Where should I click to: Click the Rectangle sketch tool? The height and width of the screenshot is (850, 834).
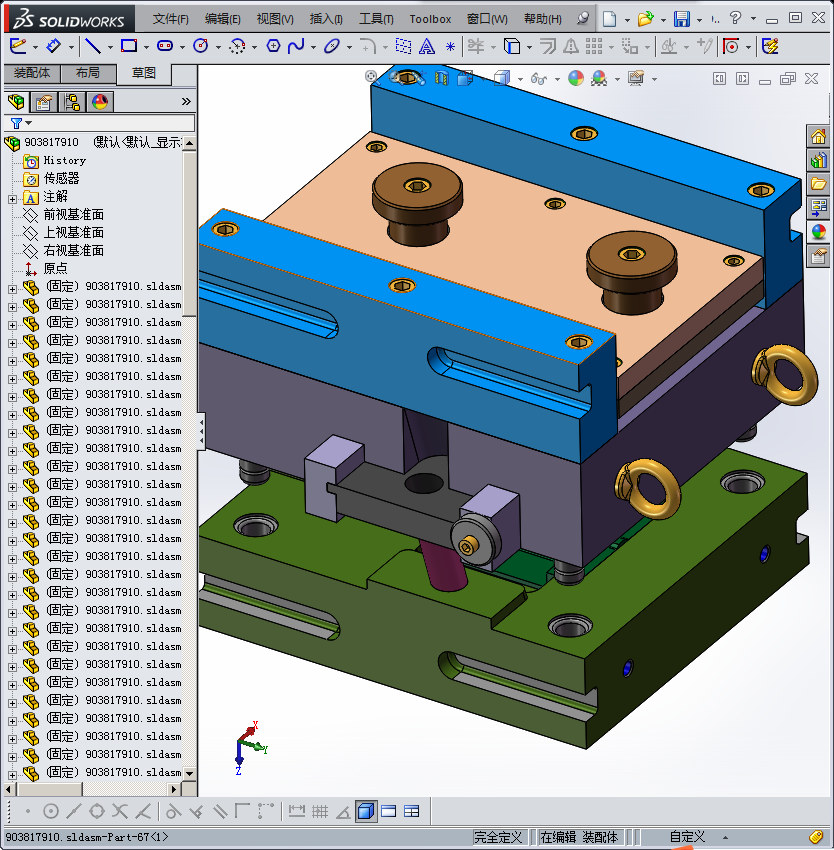point(128,46)
